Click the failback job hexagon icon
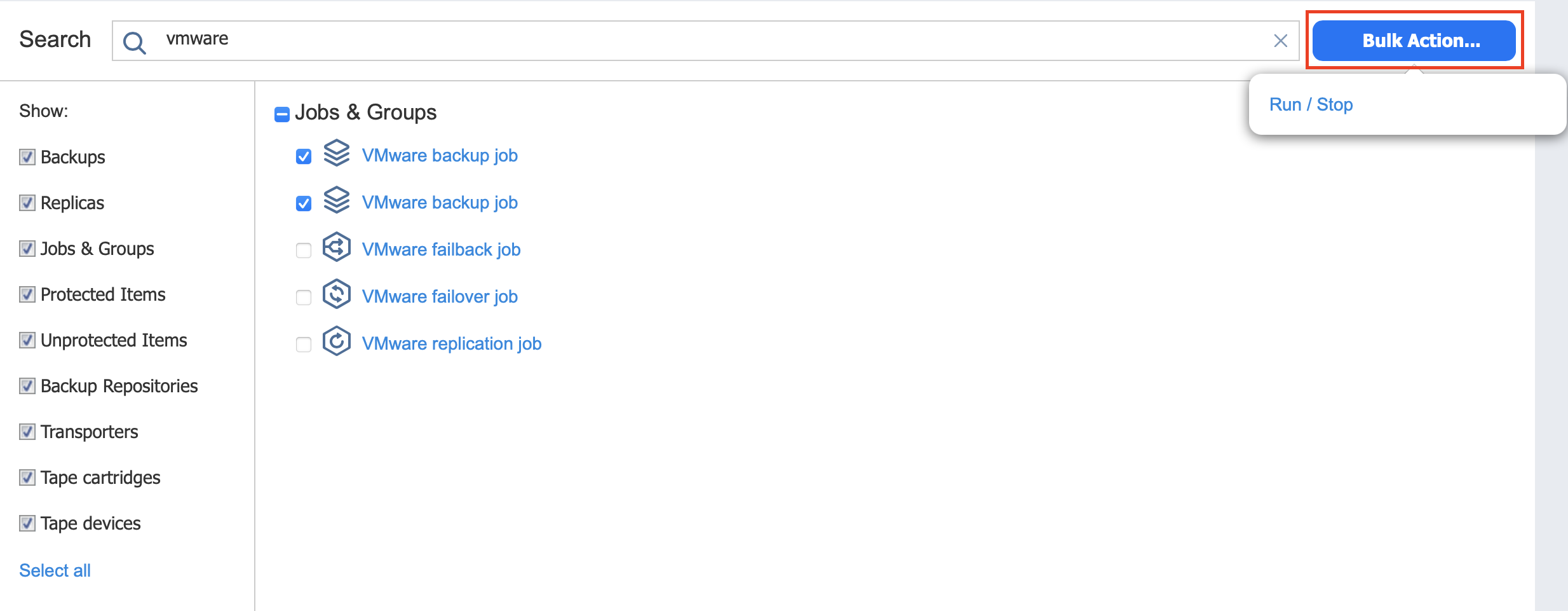Image resolution: width=1568 pixels, height=611 pixels. pyautogui.click(x=337, y=247)
